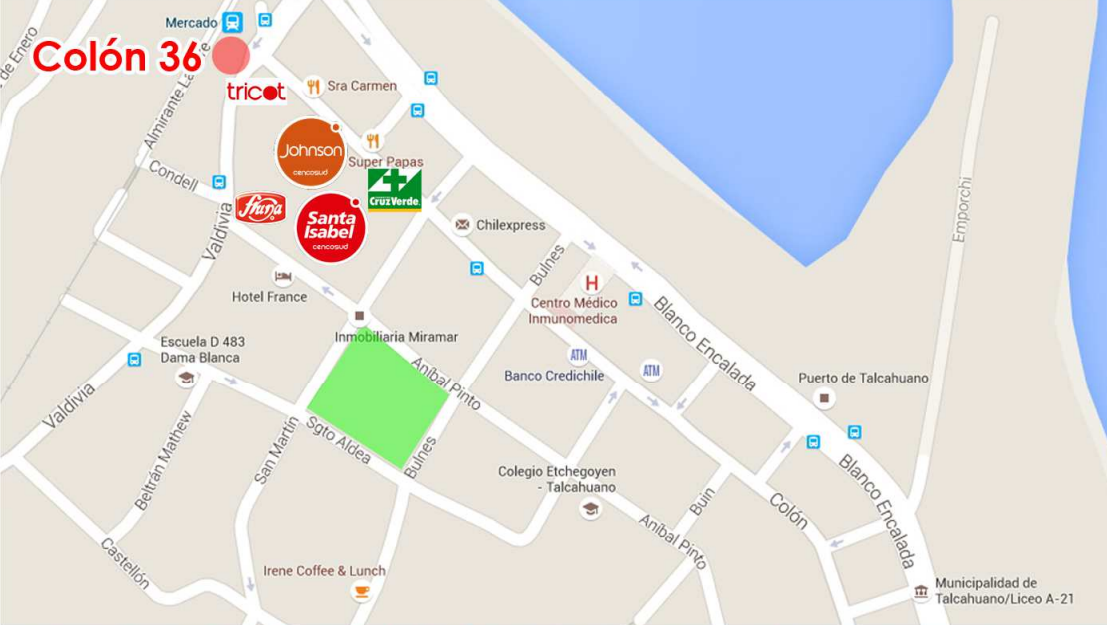This screenshot has width=1107, height=625.
Task: Click the Banco Credichile label
Action: (x=554, y=376)
